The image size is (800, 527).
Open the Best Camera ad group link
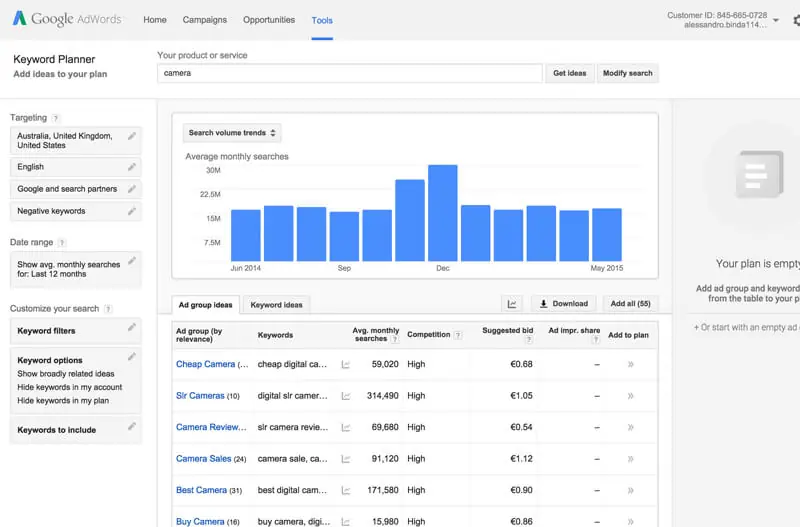tap(201, 490)
